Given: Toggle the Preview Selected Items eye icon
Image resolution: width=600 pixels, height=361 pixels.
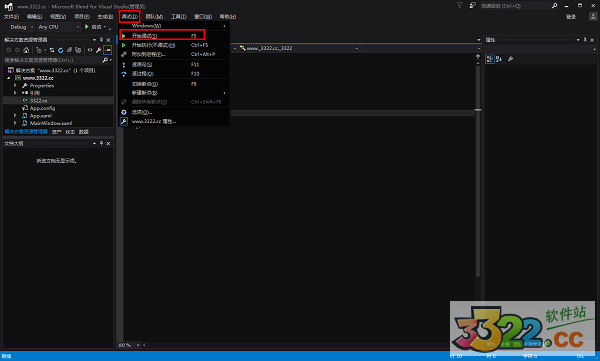Looking at the screenshot, I should pos(90,50).
